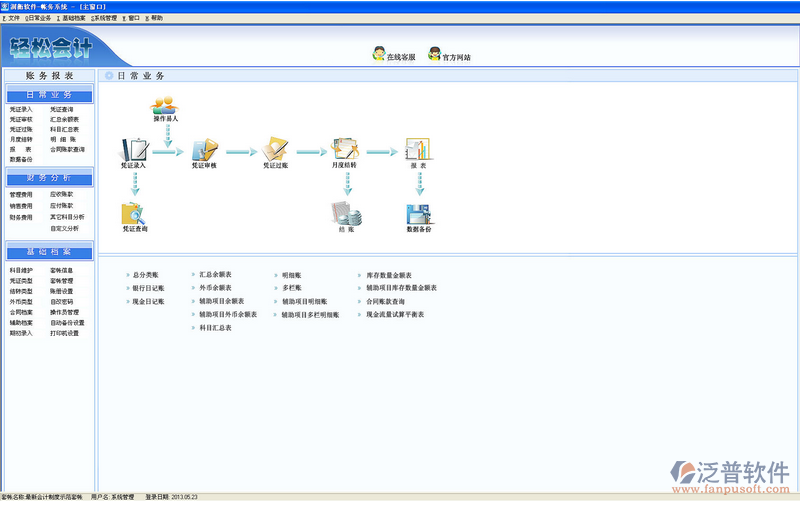
Task: Select the 月度结转 monthly carry-over icon
Action: pos(346,151)
